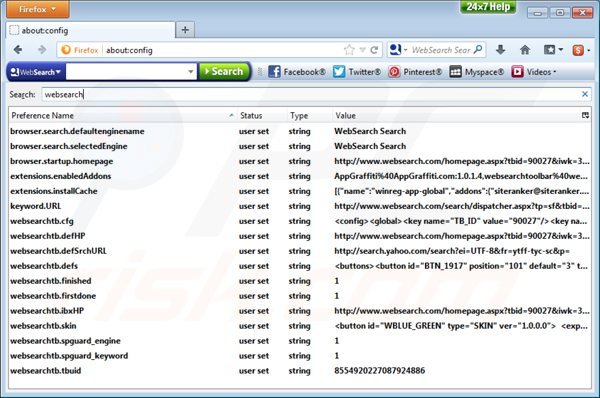Select the keyword.URL preference row
600x398 pixels.
point(300,206)
